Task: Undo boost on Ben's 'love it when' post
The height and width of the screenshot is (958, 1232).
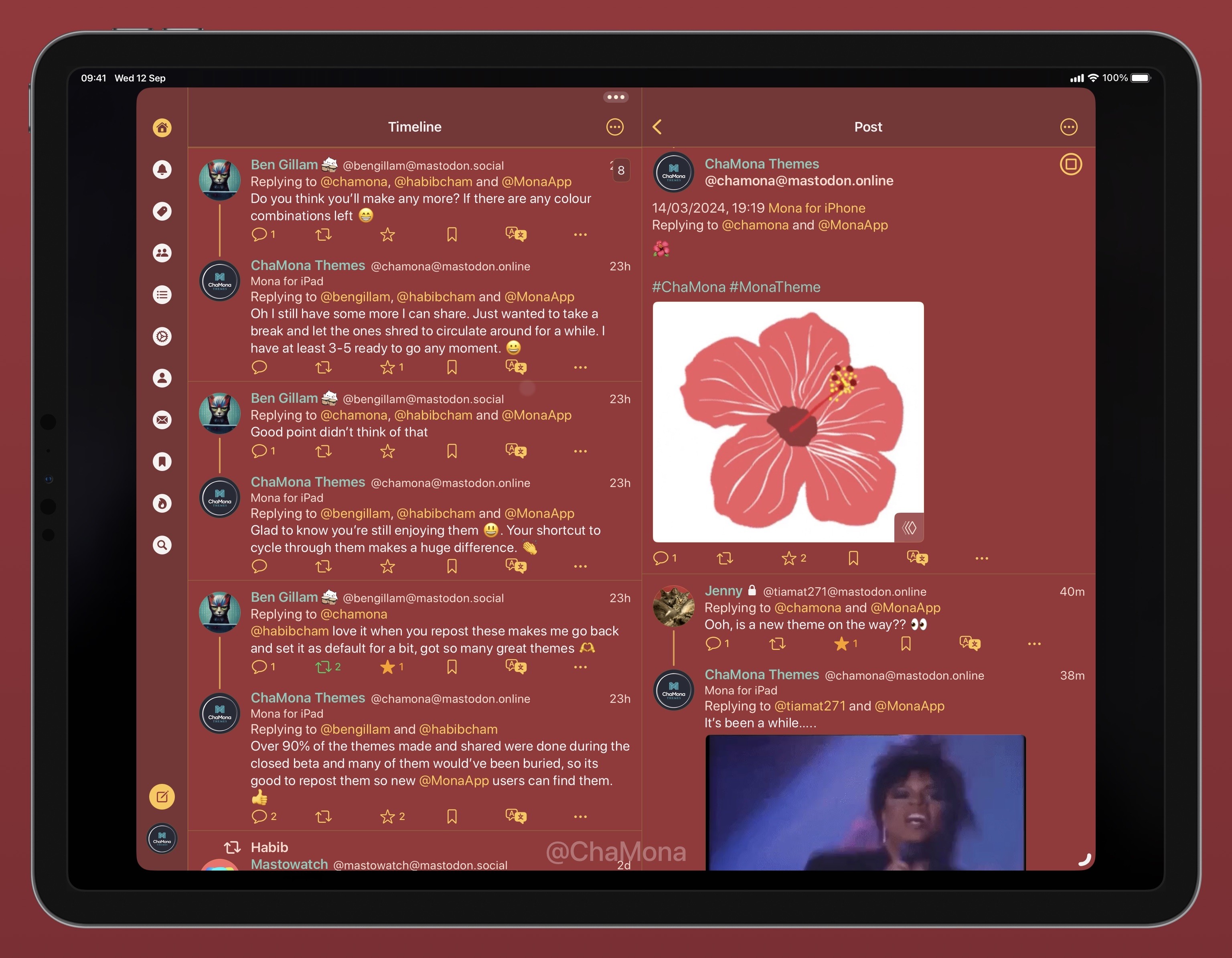Action: (x=328, y=667)
